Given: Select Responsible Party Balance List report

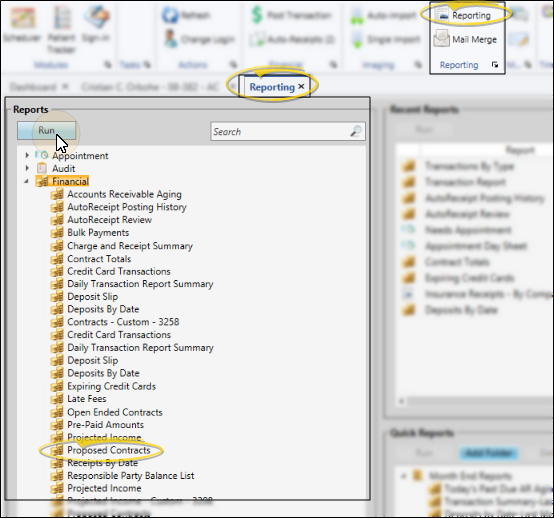Looking at the screenshot, I should pos(131,476).
